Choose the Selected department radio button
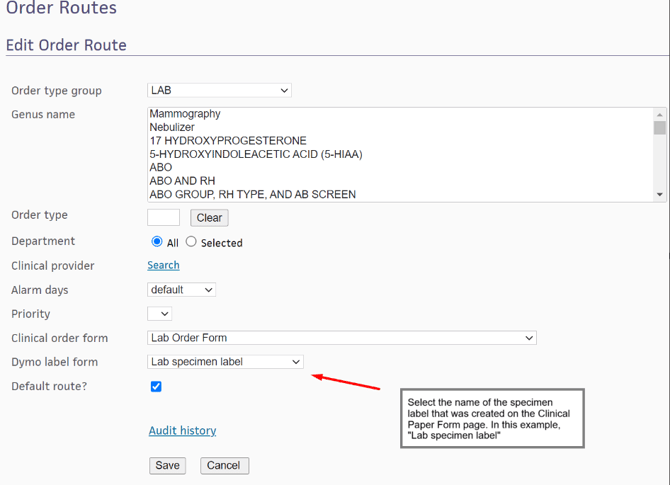 [x=191, y=242]
